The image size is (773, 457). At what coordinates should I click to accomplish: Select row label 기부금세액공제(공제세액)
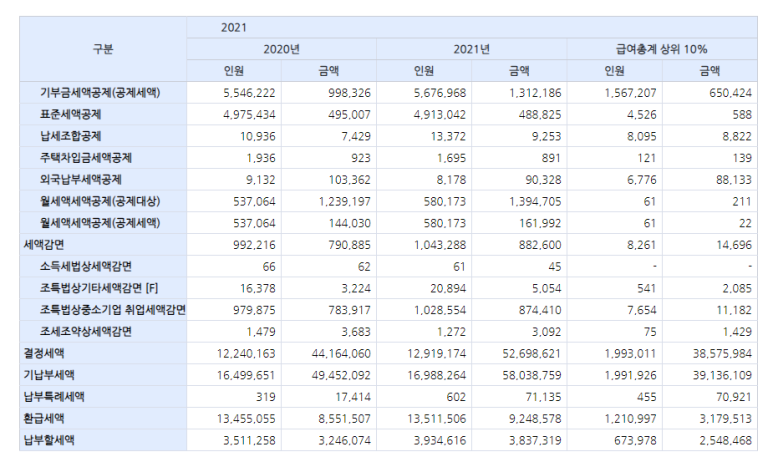click(x=100, y=93)
